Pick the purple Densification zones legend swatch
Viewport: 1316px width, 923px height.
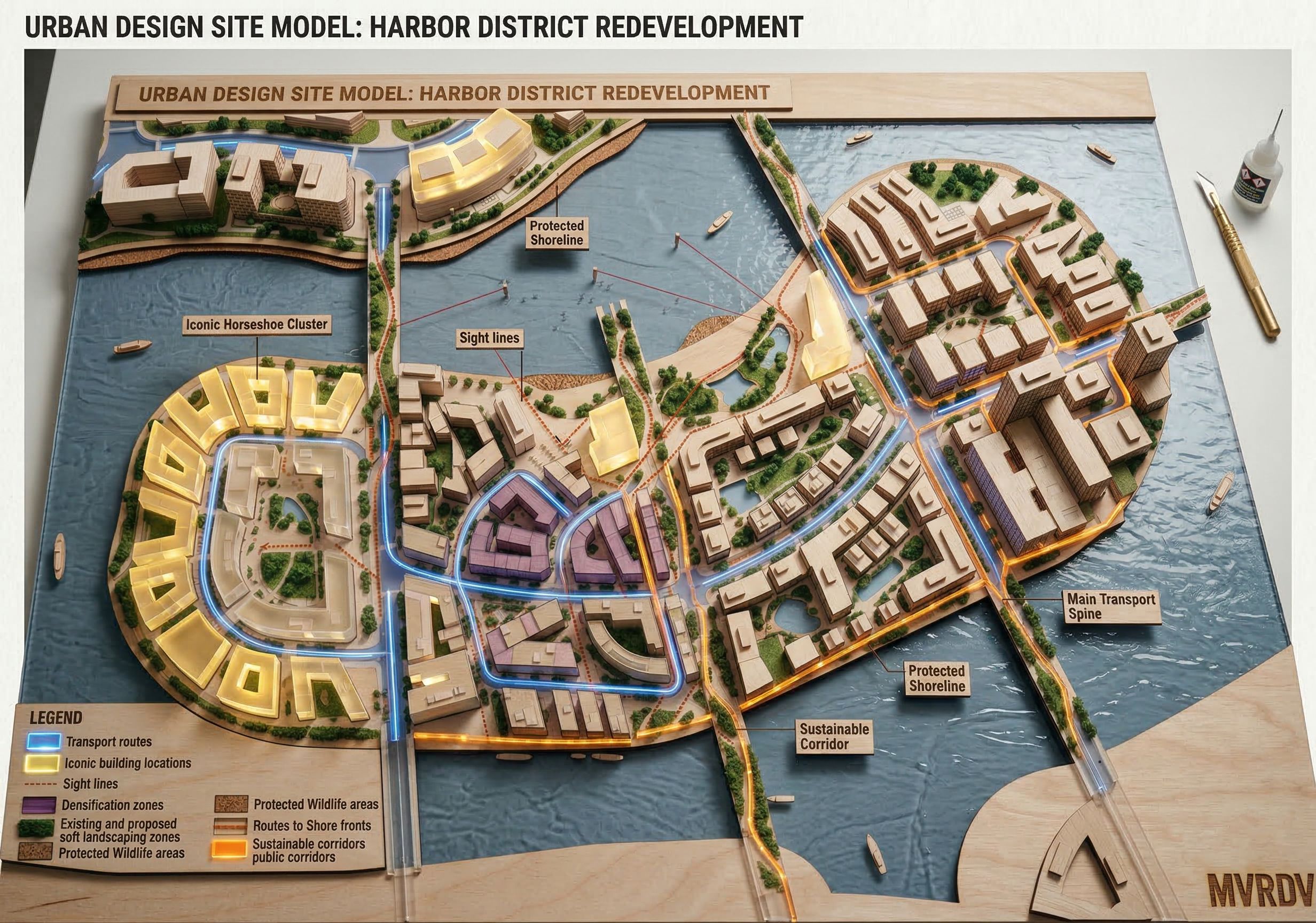(38, 805)
